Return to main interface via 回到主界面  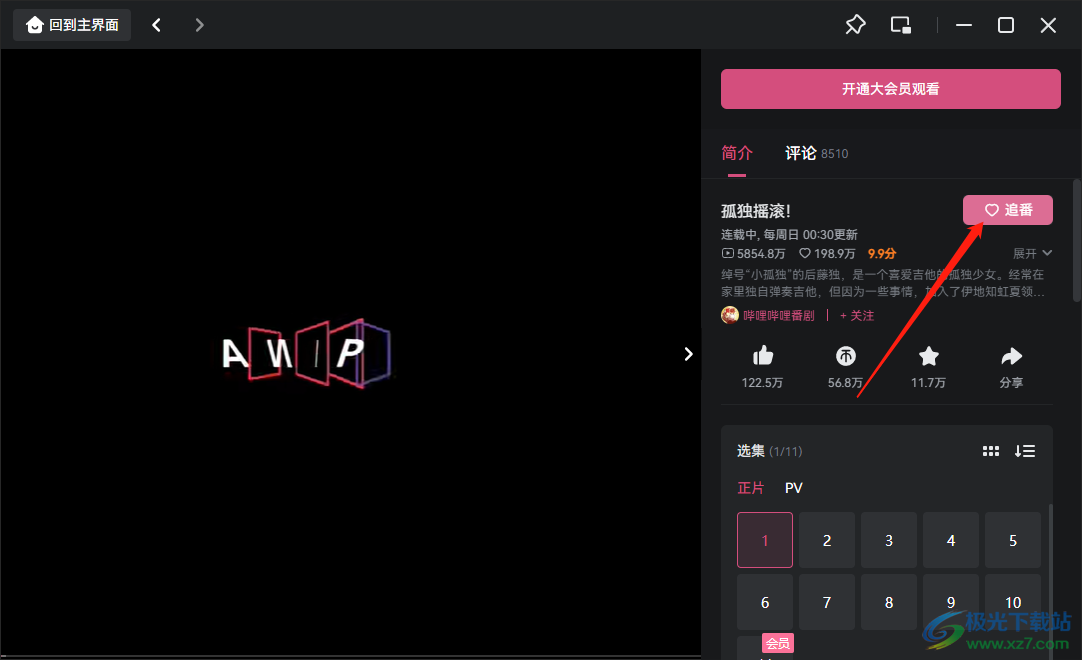click(x=72, y=26)
